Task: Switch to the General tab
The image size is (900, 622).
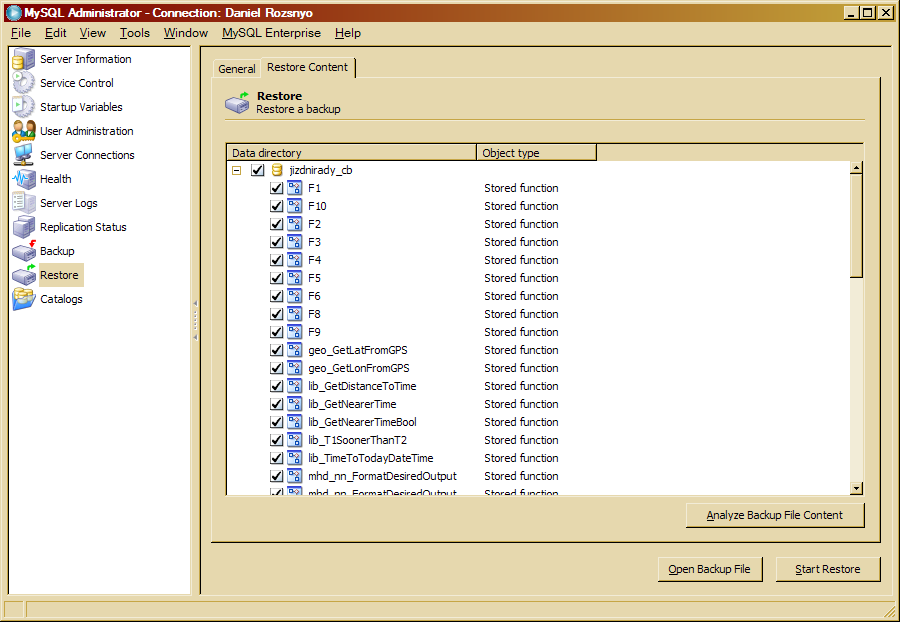Action: tap(236, 69)
